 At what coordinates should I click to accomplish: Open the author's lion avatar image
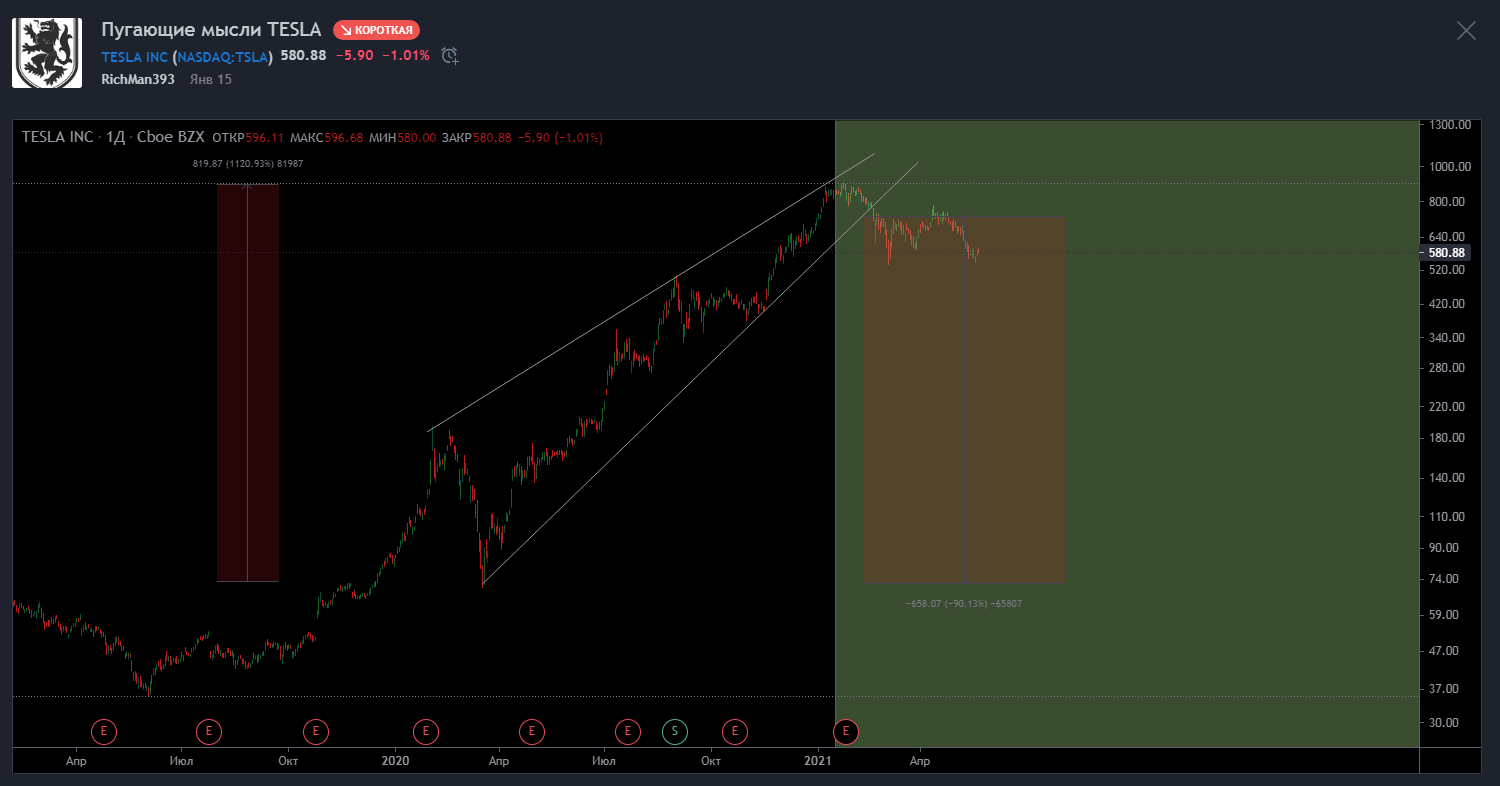pyautogui.click(x=47, y=53)
